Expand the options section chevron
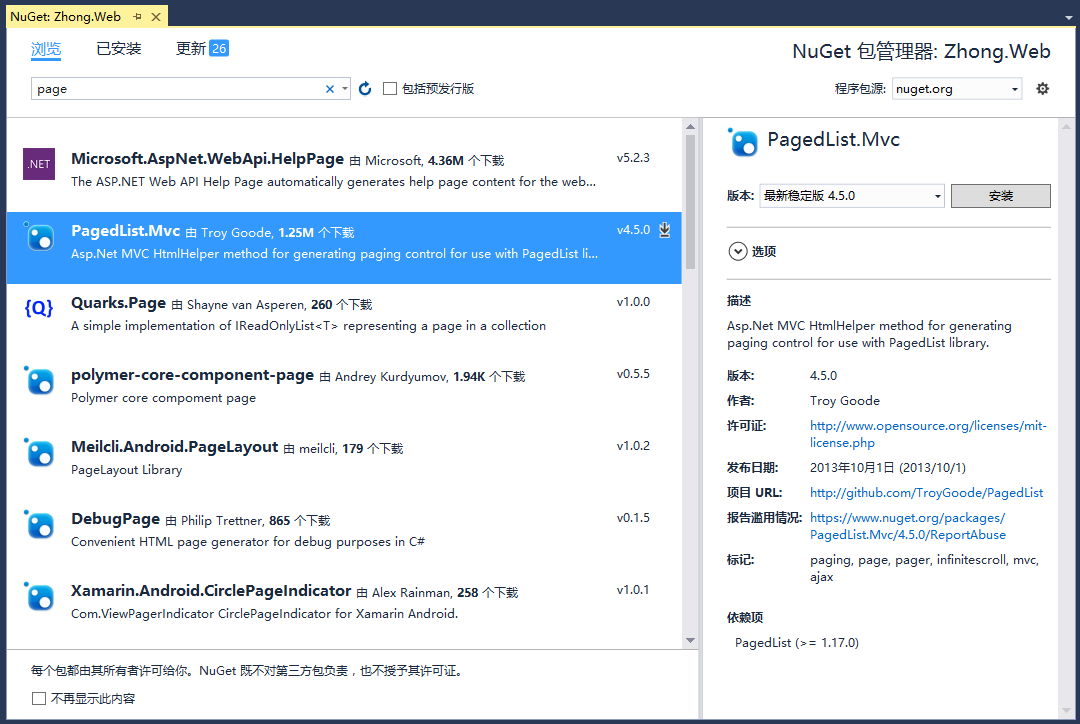The width and height of the screenshot is (1080, 724). [738, 251]
